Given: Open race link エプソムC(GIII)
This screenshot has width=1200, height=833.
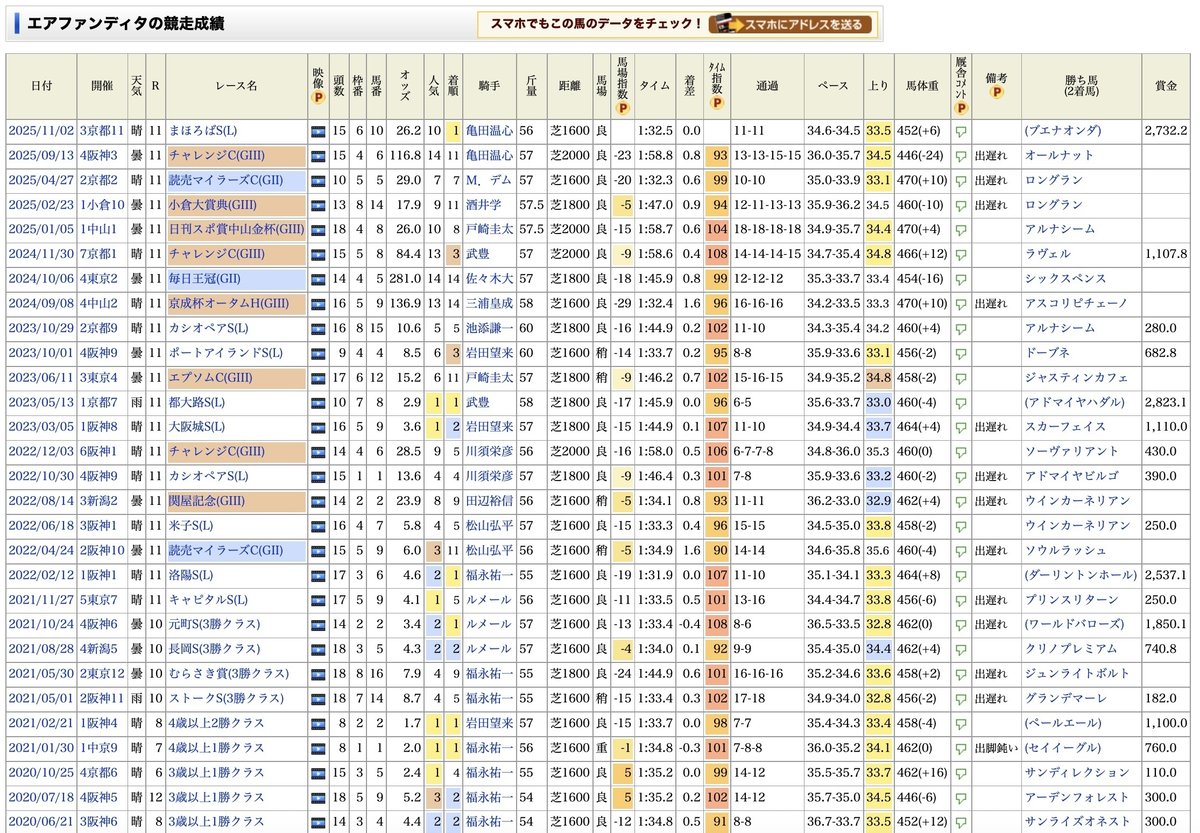Looking at the screenshot, I should (209, 377).
